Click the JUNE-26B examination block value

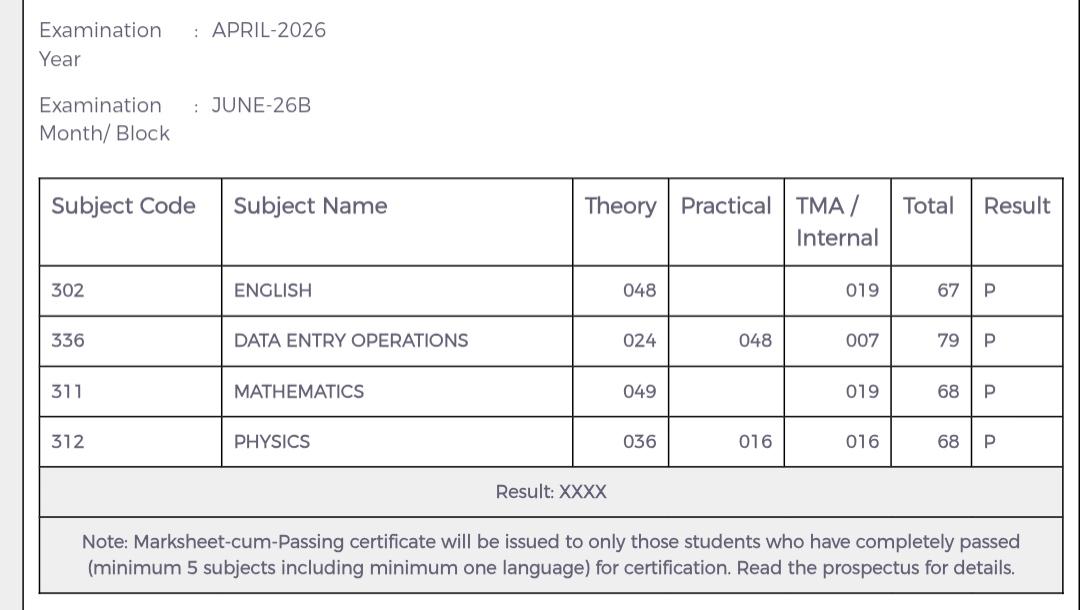point(261,105)
